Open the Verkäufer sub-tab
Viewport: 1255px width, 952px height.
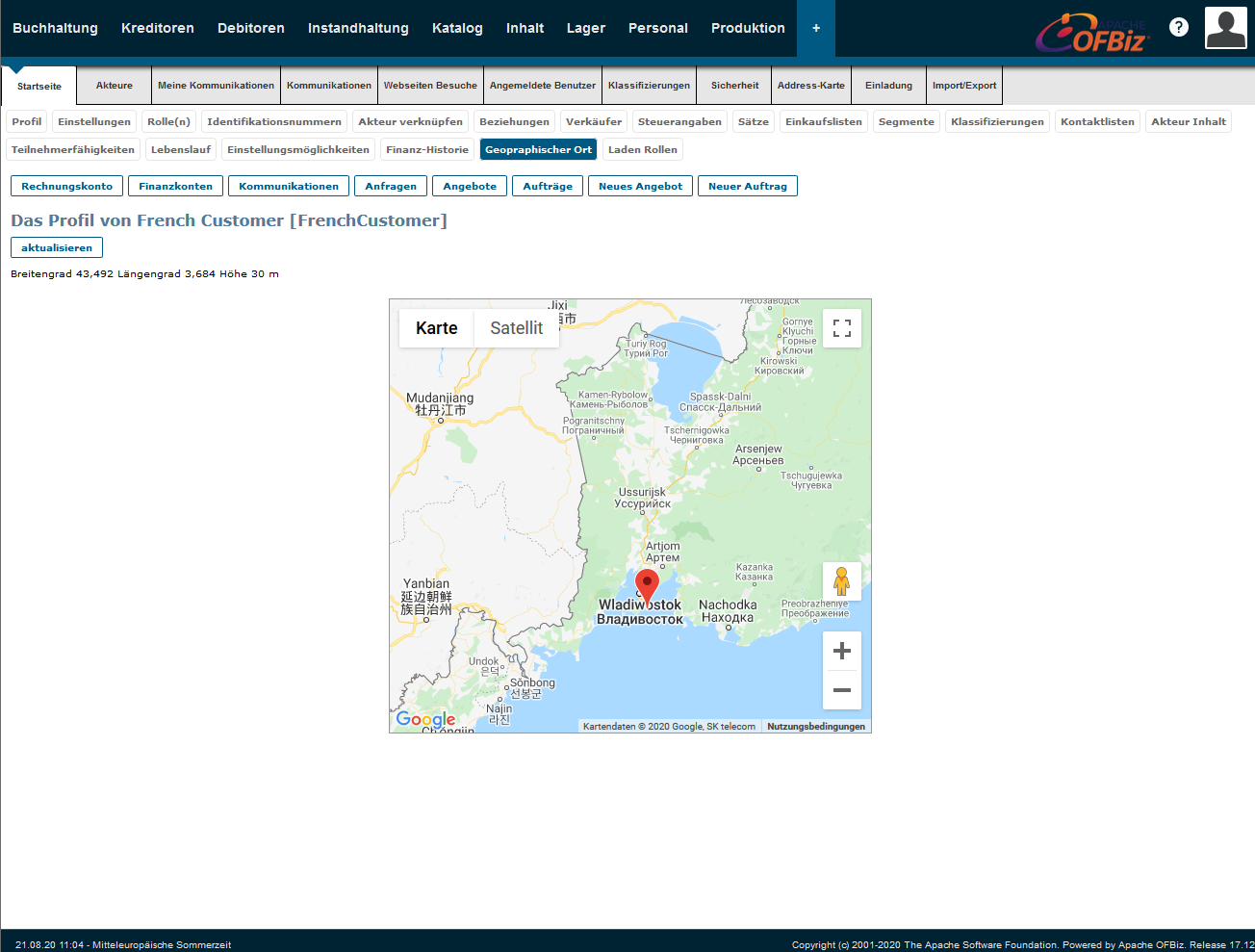tap(594, 121)
